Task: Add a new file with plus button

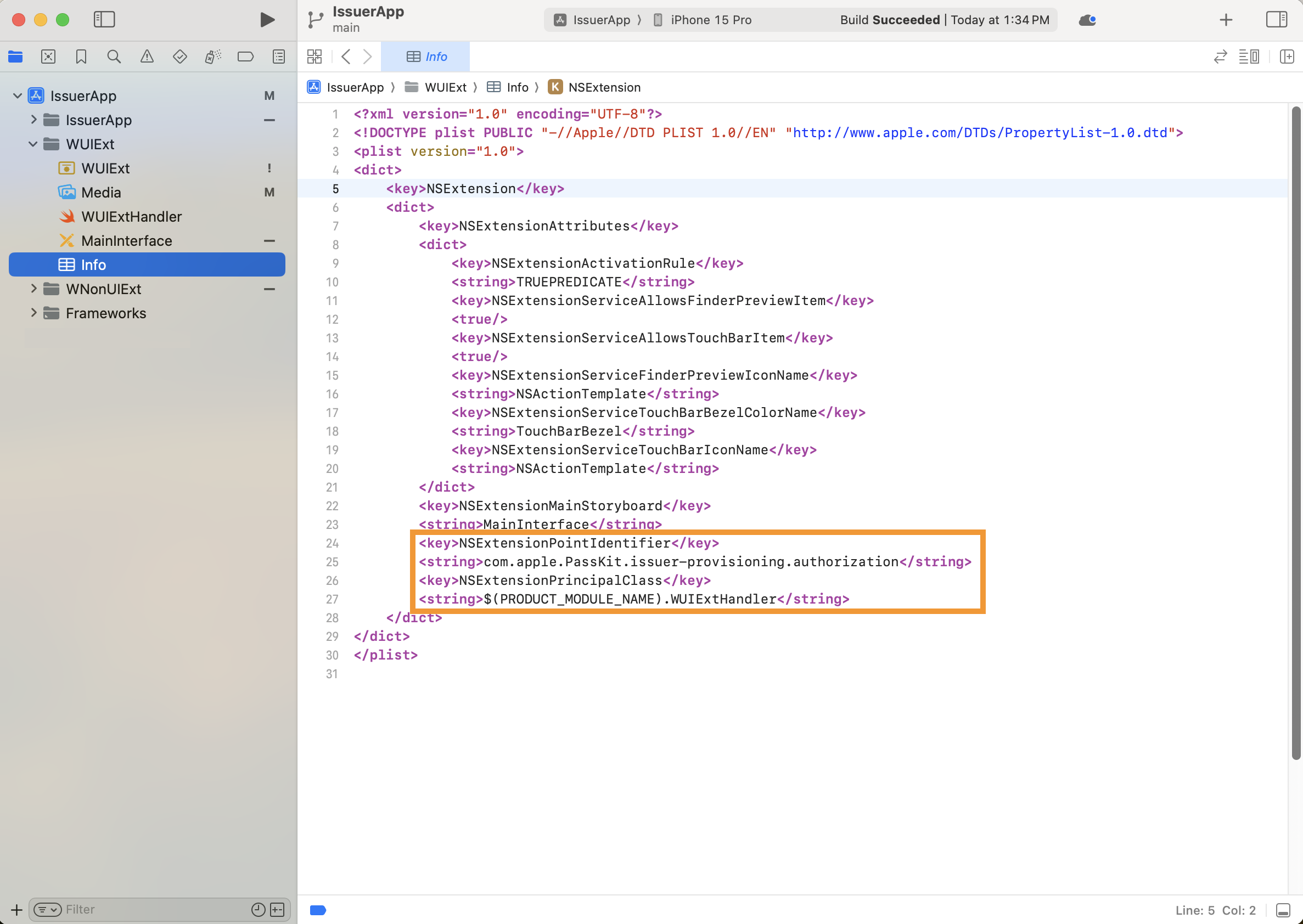Action: pos(16,909)
